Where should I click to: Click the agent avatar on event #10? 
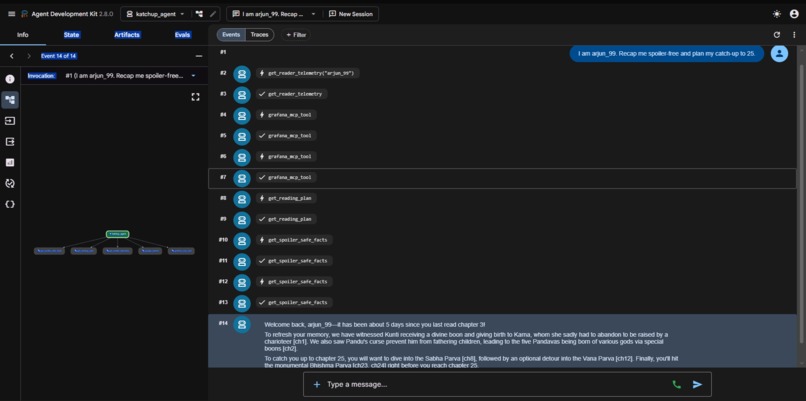(x=242, y=241)
